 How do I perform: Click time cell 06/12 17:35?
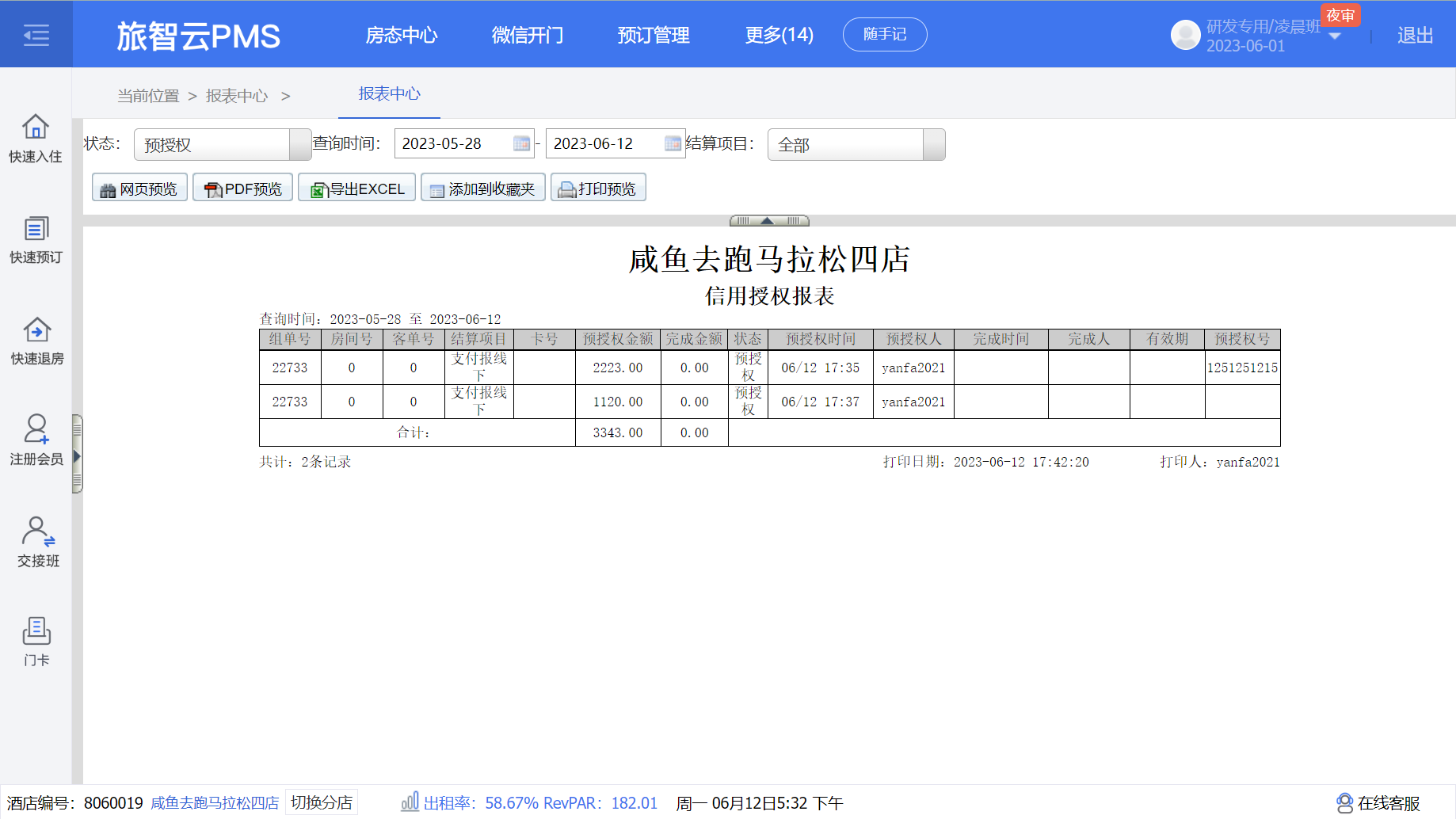821,368
